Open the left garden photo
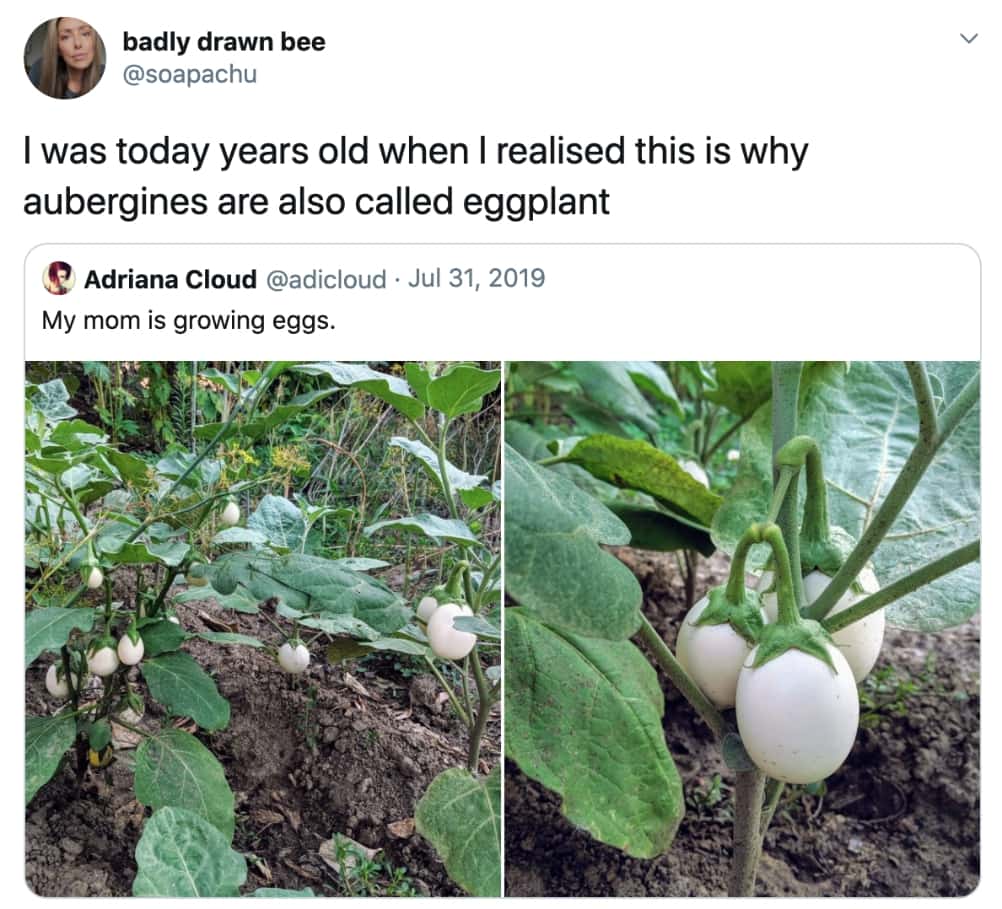 263,629
